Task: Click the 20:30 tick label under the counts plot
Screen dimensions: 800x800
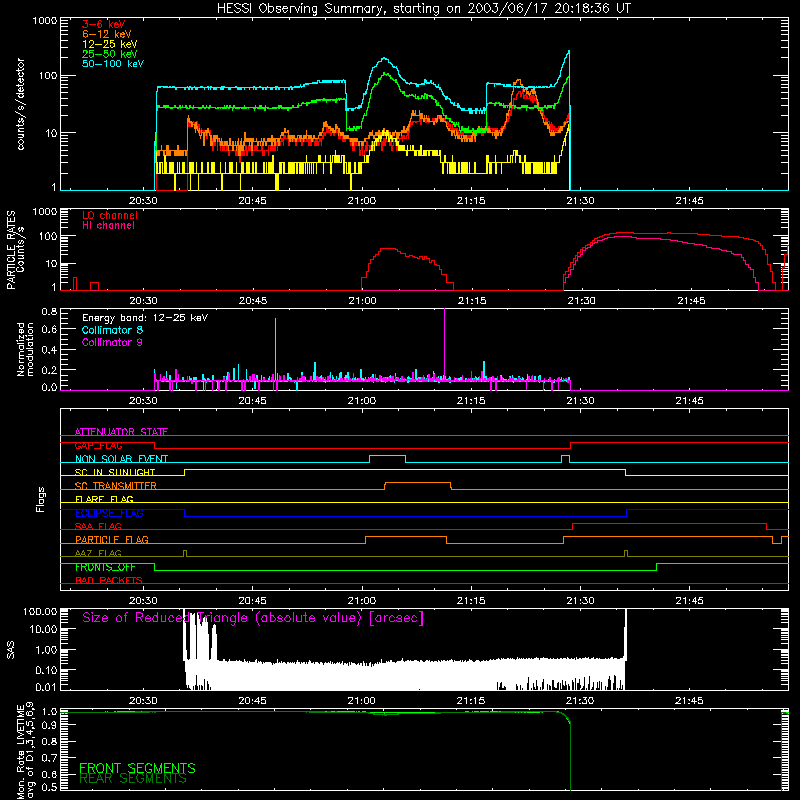Action: click(143, 201)
